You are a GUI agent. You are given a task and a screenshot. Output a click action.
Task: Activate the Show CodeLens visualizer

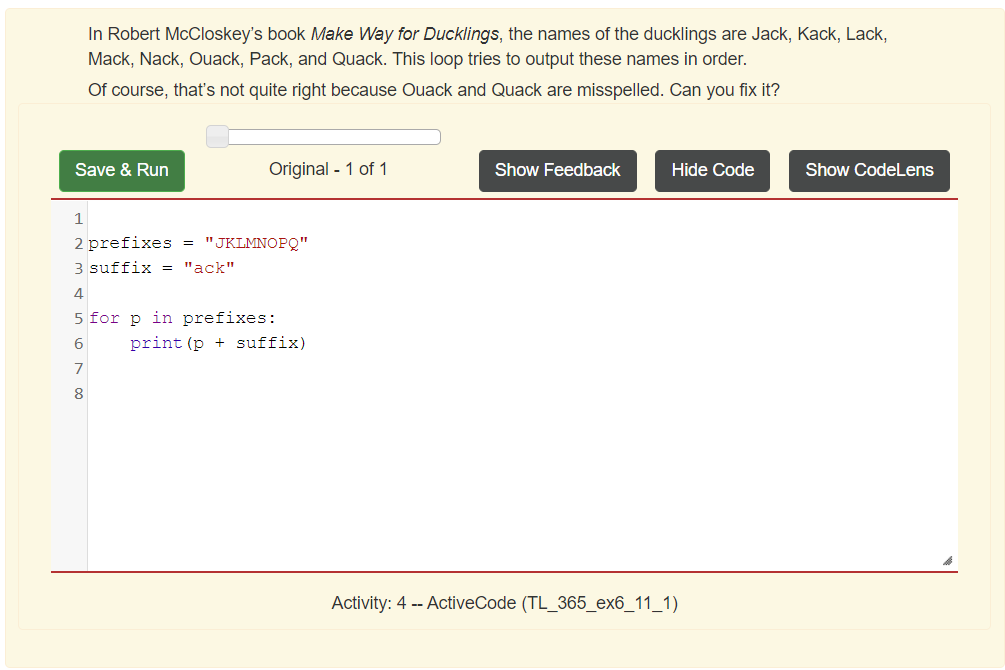[868, 170]
